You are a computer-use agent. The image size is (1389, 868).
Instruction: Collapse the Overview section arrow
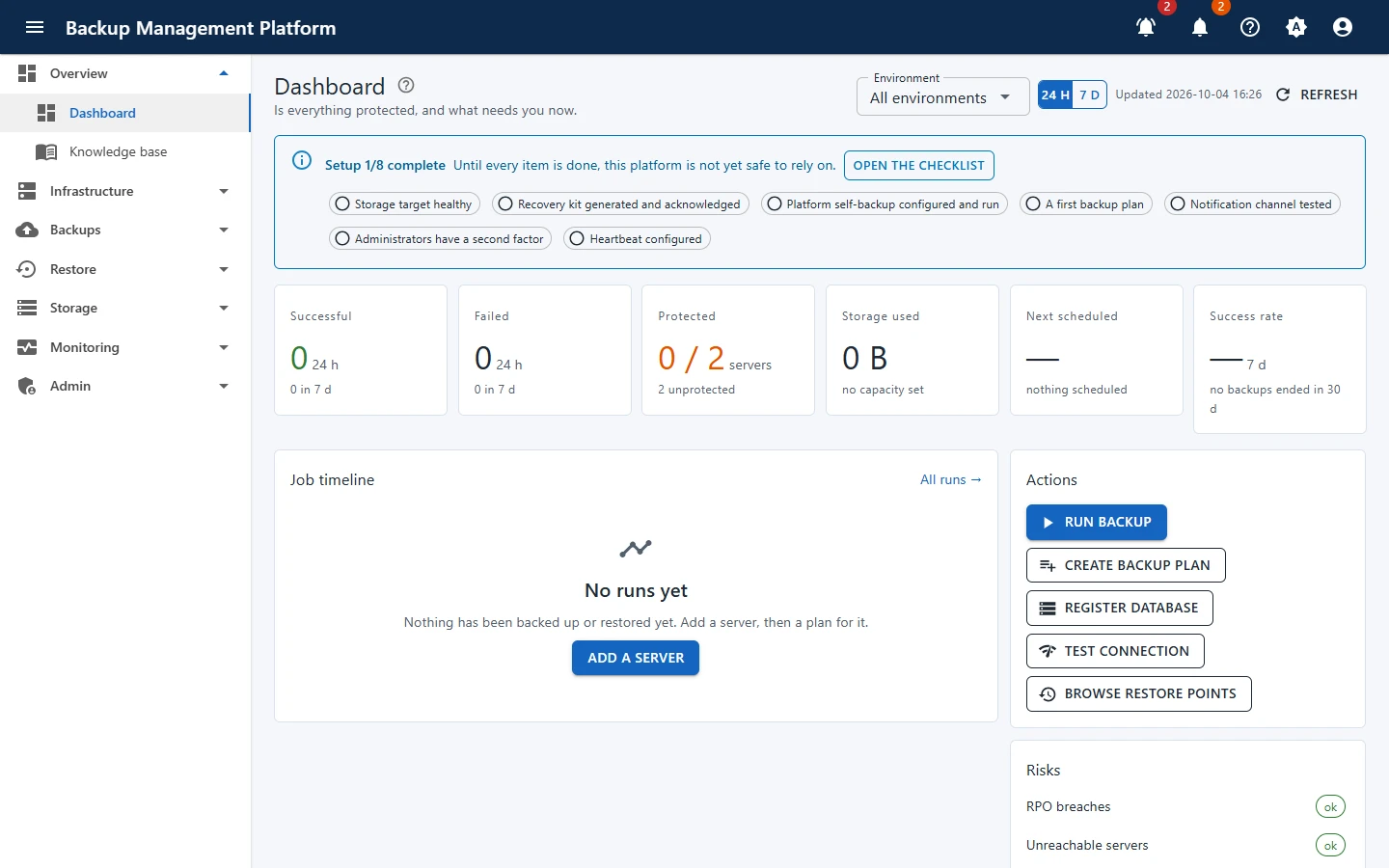click(224, 73)
